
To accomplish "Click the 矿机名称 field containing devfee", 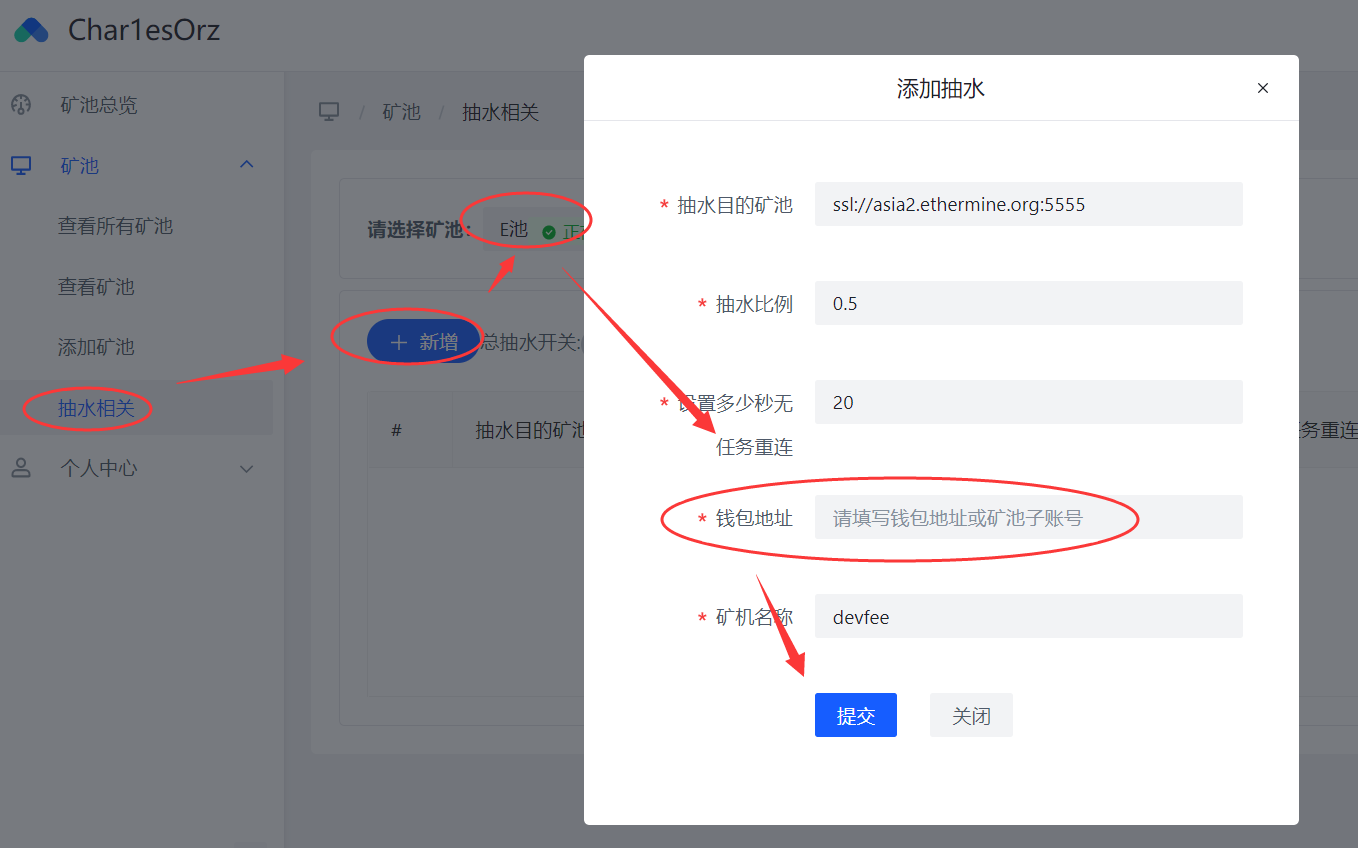I will [1028, 617].
